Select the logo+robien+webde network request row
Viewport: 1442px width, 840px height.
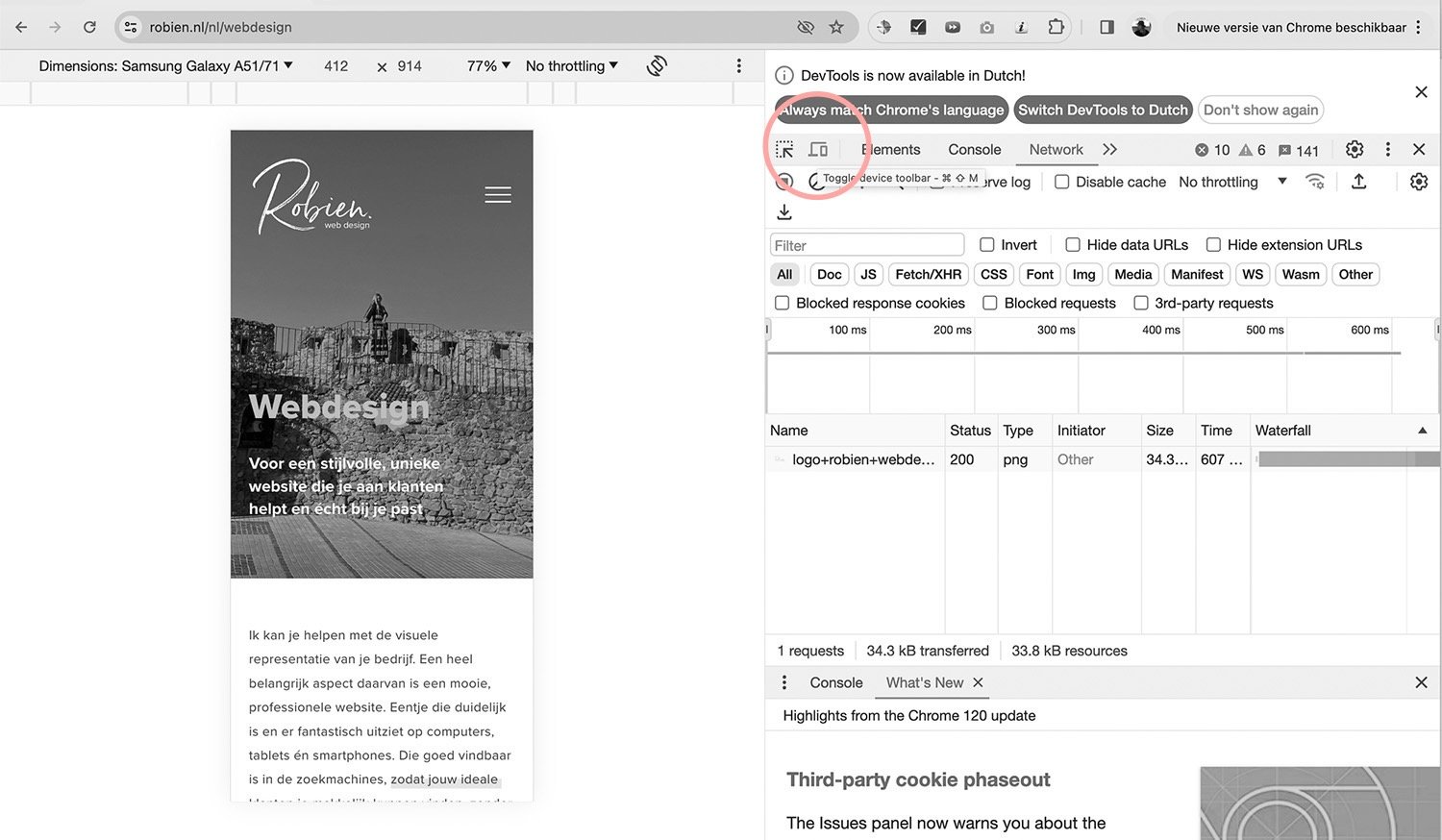tap(862, 459)
